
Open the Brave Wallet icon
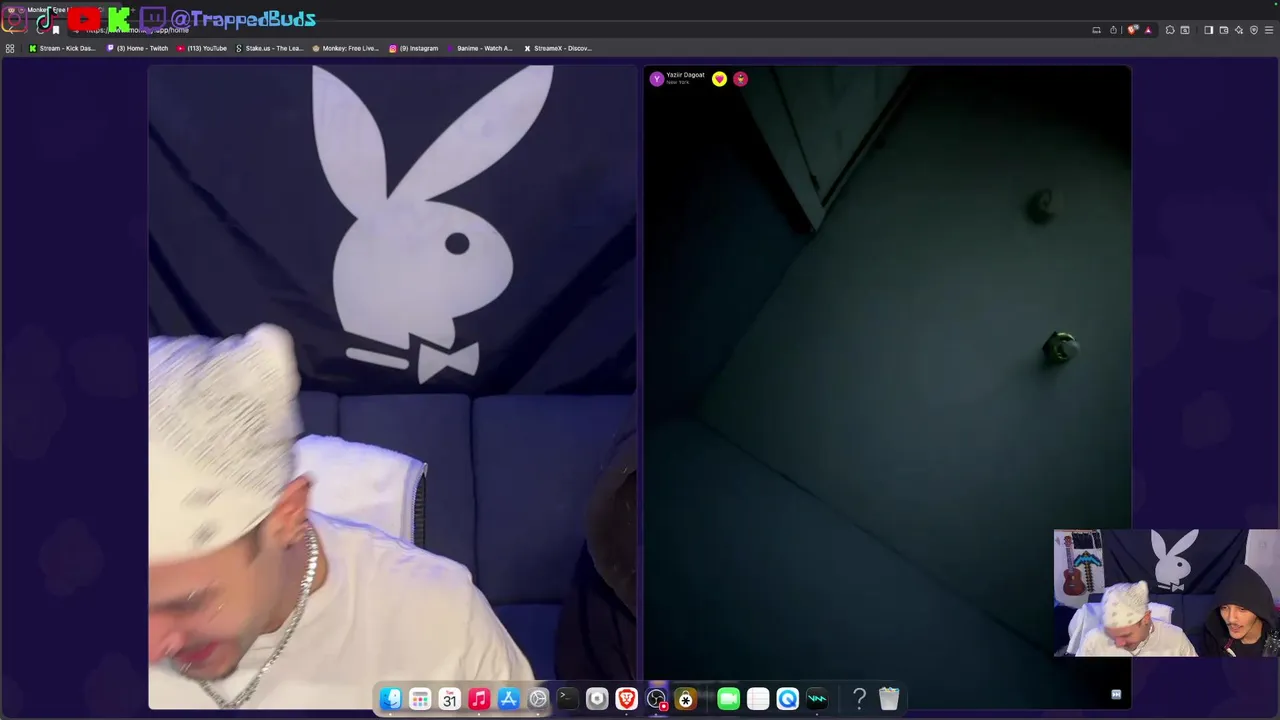click(1224, 30)
